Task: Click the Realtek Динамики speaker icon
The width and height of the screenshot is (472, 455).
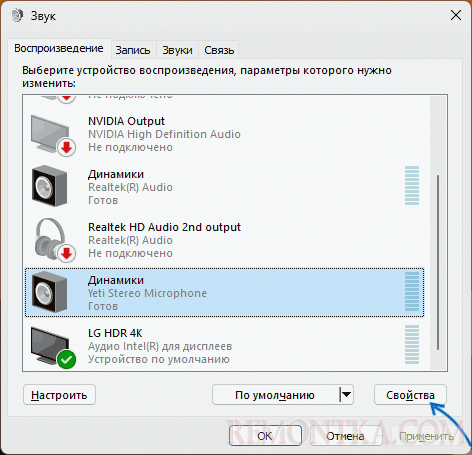Action: (x=49, y=186)
